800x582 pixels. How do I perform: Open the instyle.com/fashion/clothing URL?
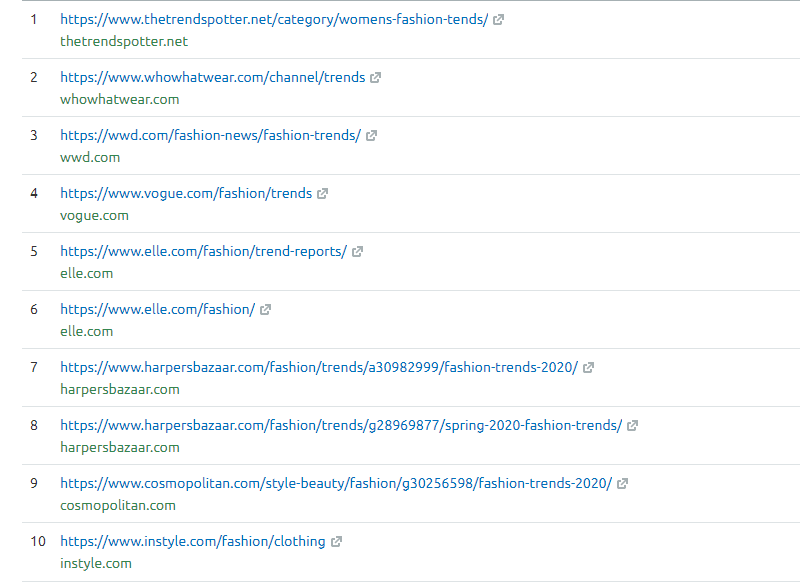(x=193, y=542)
